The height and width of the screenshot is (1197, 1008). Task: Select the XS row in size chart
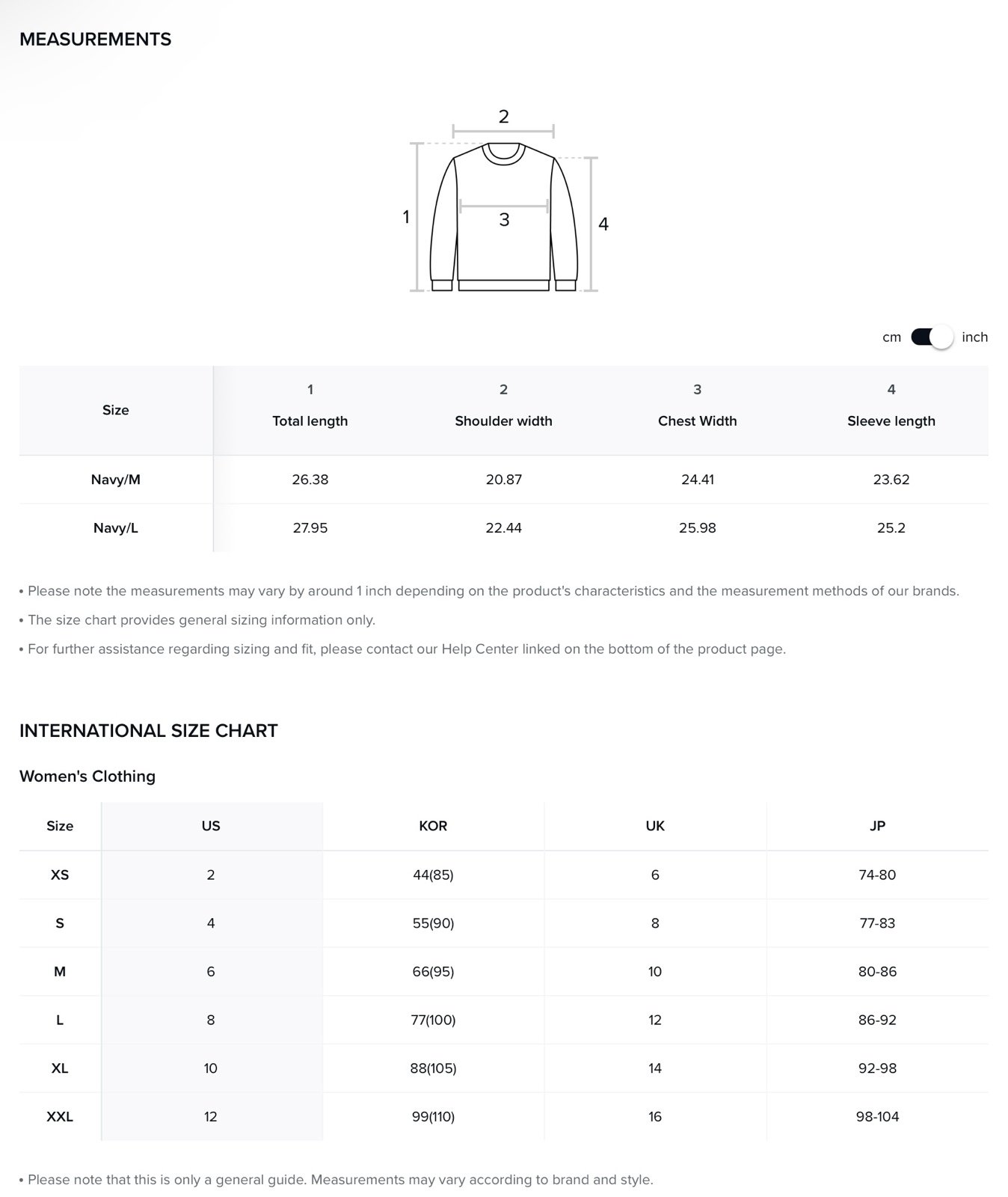(x=504, y=875)
